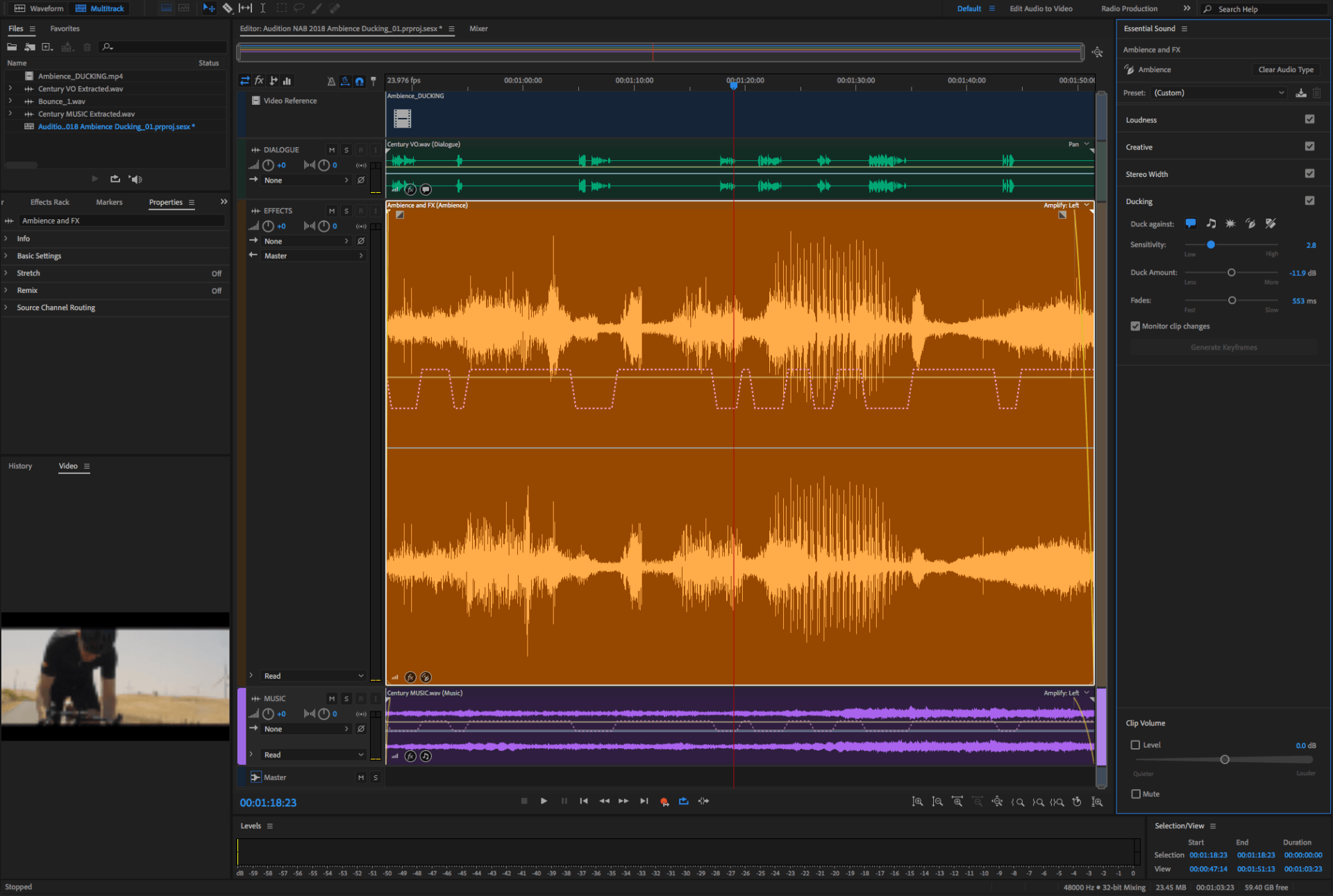Toggle the fx effects view in editor
The image size is (1333, 896).
(x=259, y=81)
